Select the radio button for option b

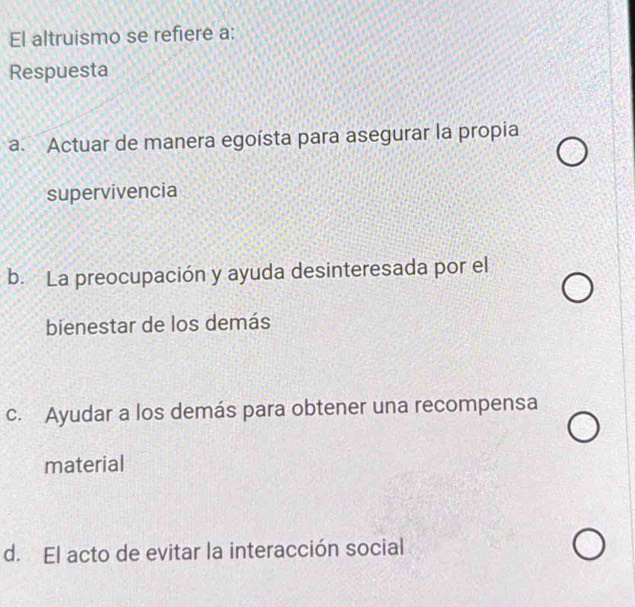[x=575, y=291]
